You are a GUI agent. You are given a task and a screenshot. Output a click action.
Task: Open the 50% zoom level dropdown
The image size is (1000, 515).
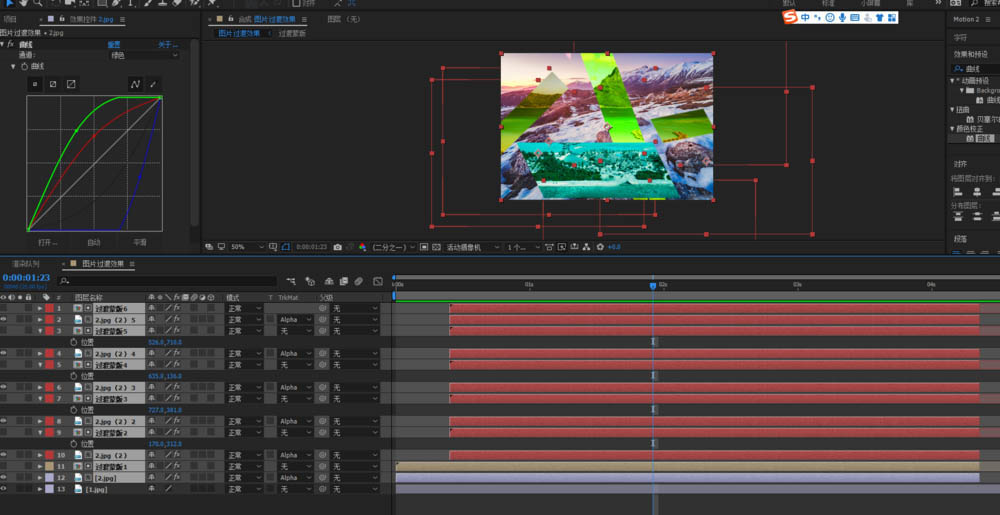point(250,247)
